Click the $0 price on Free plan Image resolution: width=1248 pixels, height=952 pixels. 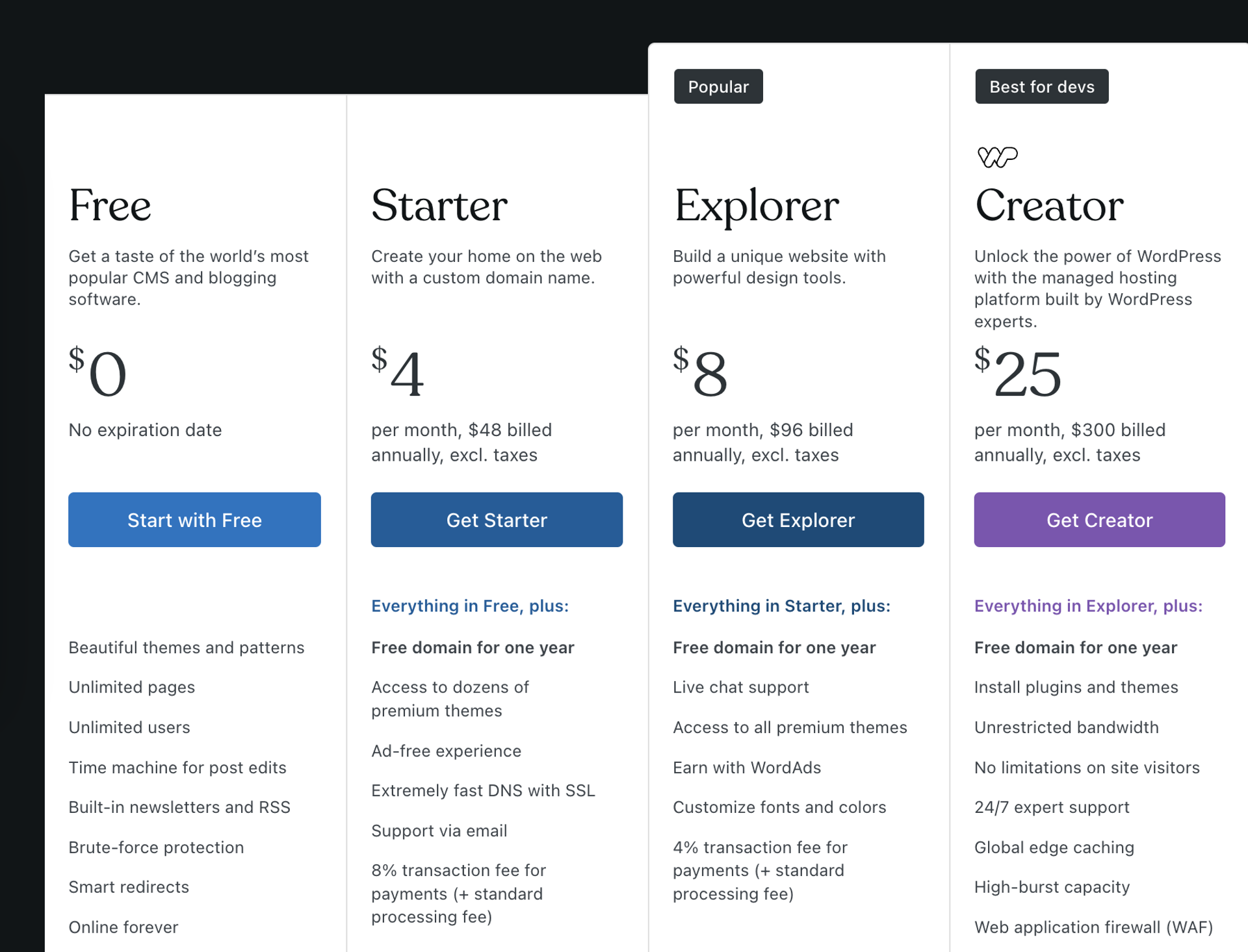coord(97,372)
